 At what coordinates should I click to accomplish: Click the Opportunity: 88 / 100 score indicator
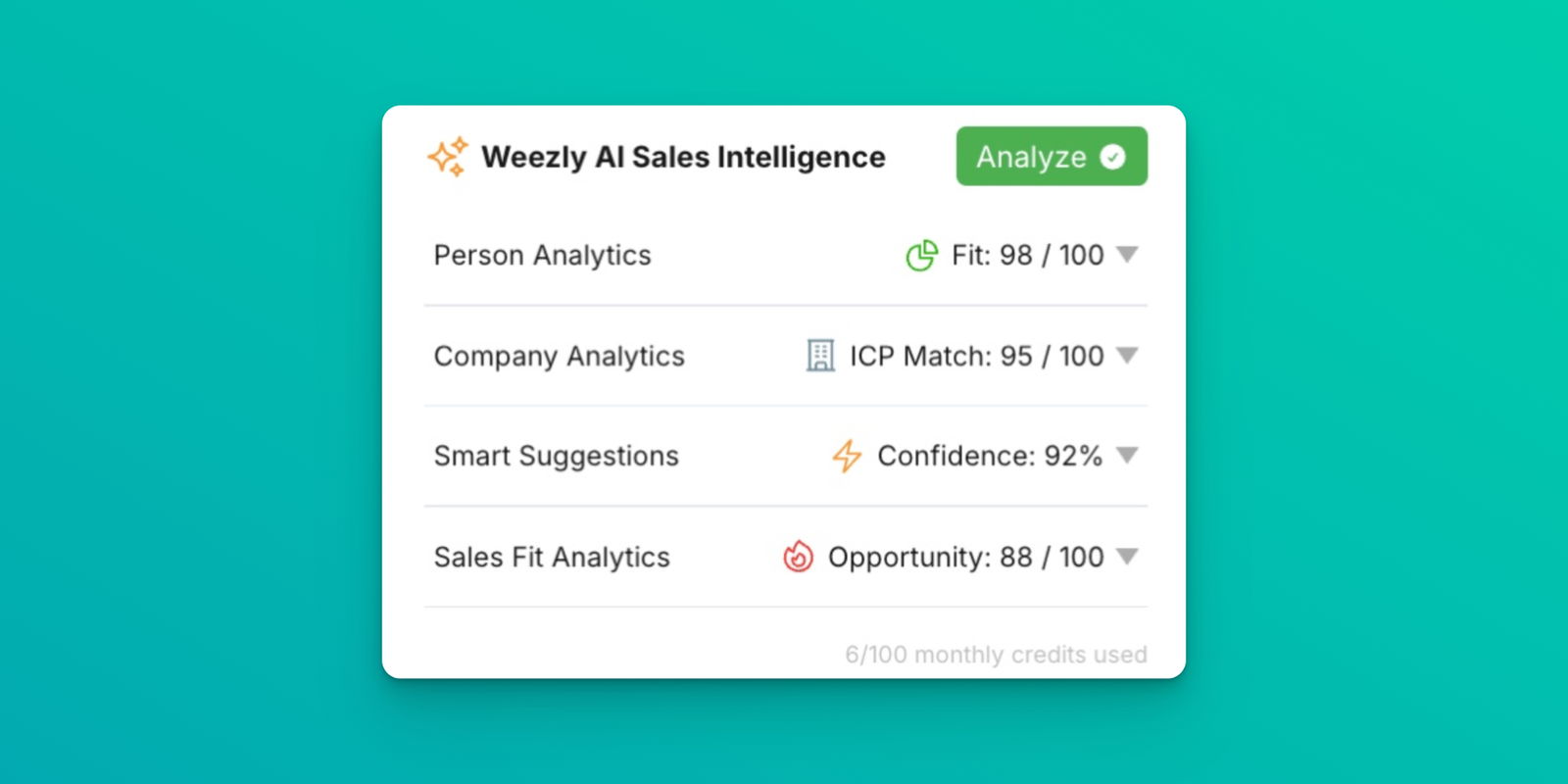click(x=965, y=557)
